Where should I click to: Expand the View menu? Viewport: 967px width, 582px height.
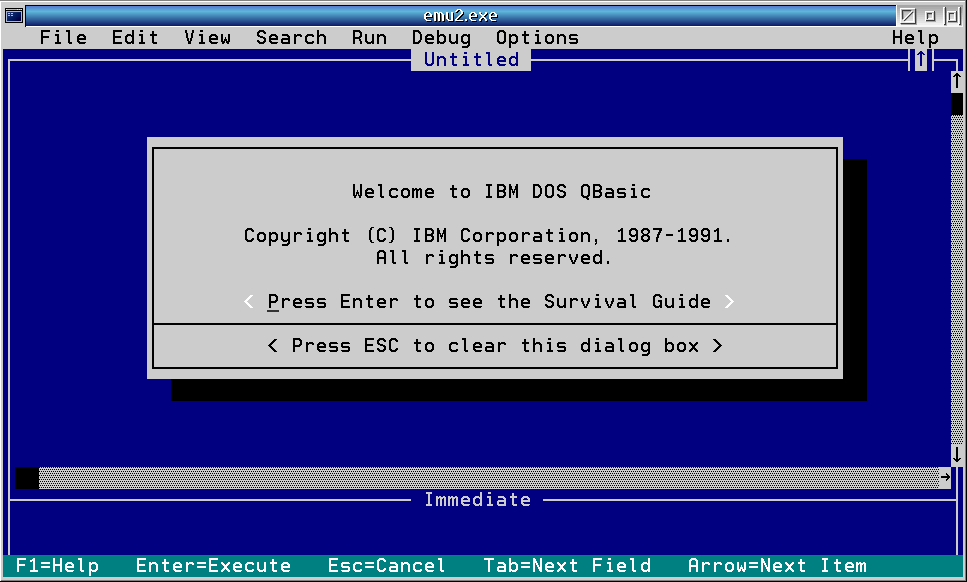point(207,38)
